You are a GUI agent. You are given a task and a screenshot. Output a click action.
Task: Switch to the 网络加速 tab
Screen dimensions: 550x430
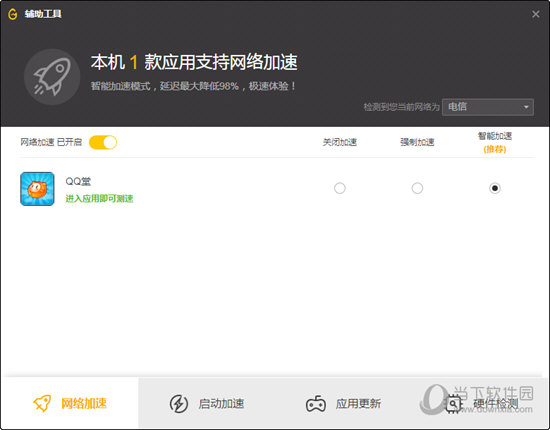pyautogui.click(x=70, y=403)
